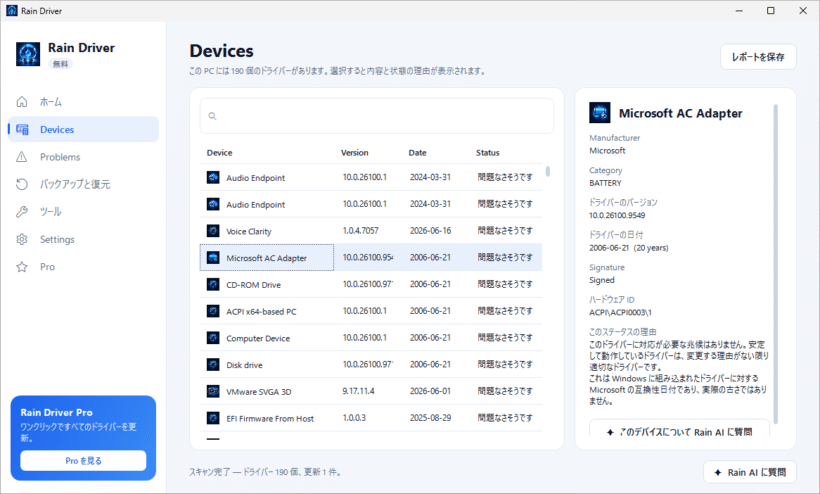Open バックアップと復元 section

coord(84,184)
